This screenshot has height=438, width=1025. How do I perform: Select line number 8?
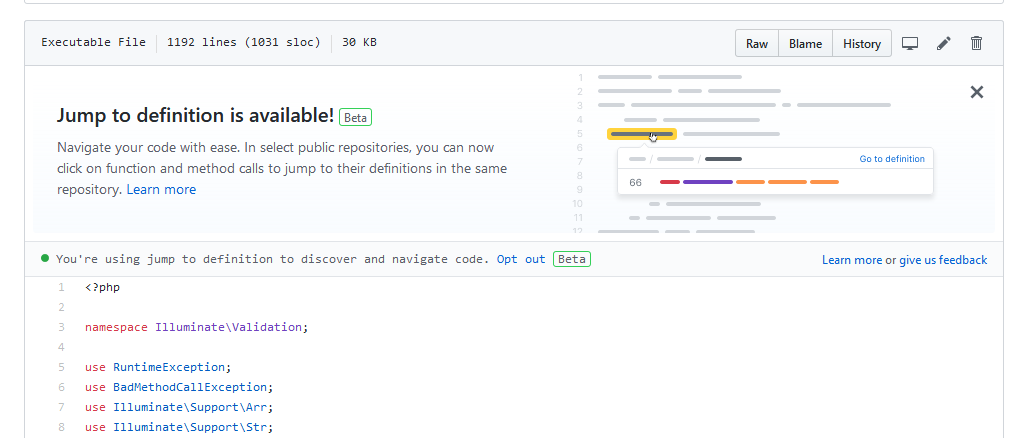pos(61,427)
